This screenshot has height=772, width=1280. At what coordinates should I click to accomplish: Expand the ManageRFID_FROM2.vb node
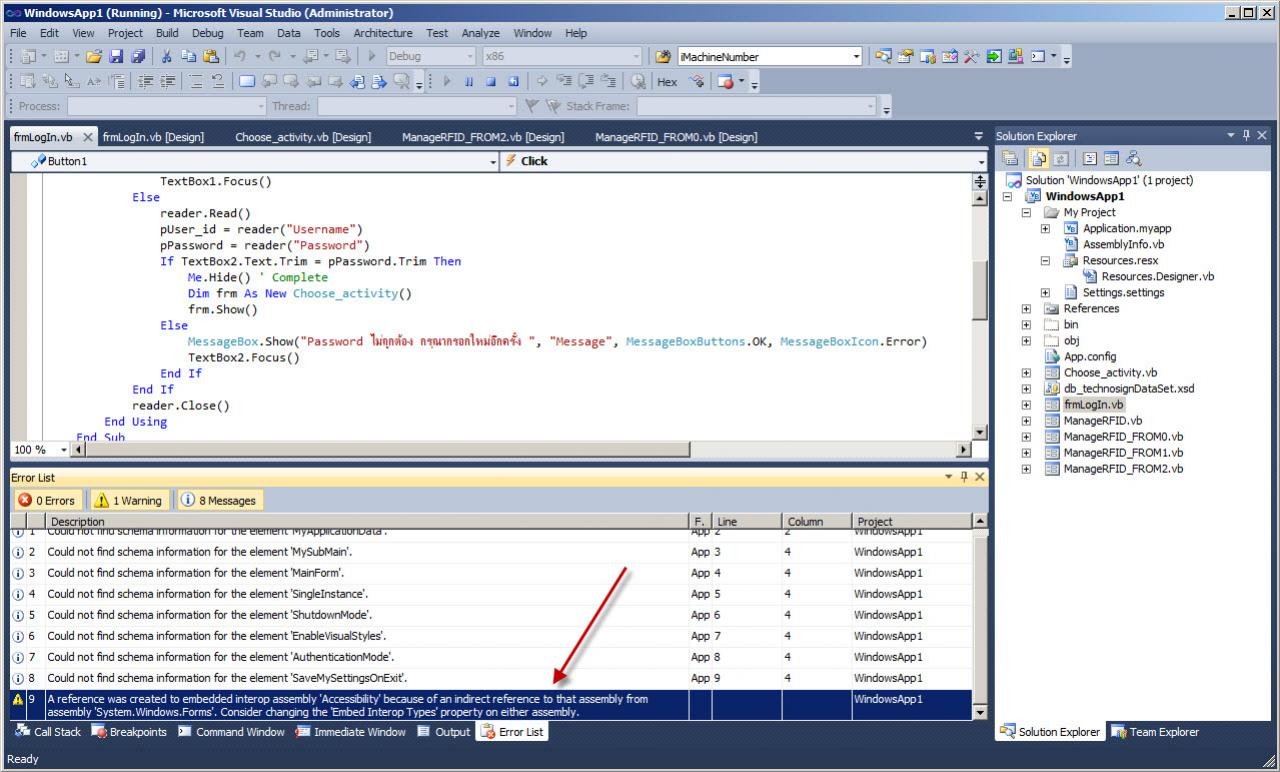pos(1027,469)
